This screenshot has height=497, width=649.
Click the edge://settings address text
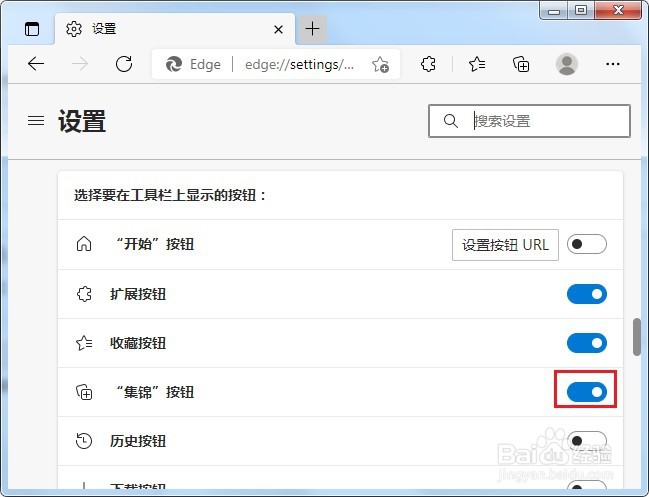[299, 65]
